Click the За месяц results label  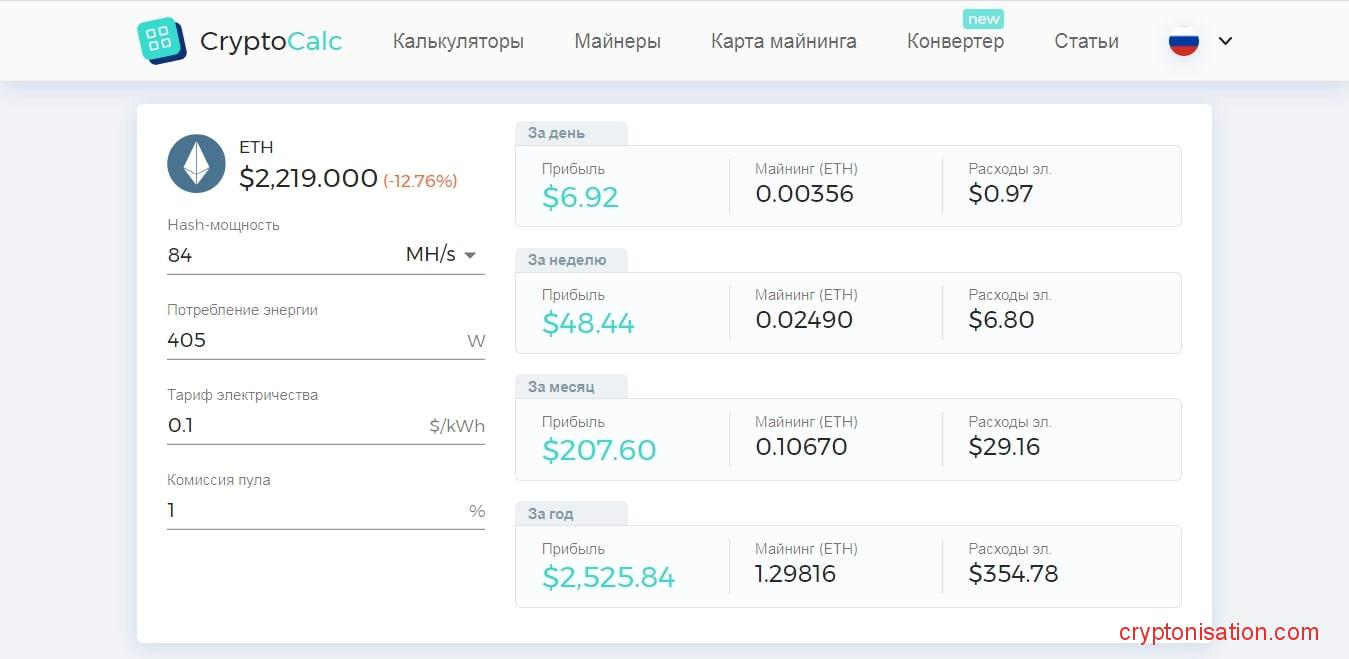click(x=561, y=387)
